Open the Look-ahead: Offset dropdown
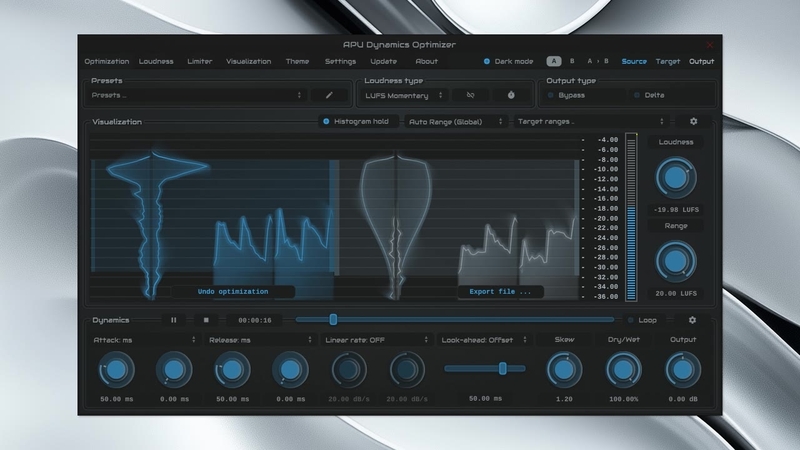The width and height of the screenshot is (800, 450). [484, 340]
